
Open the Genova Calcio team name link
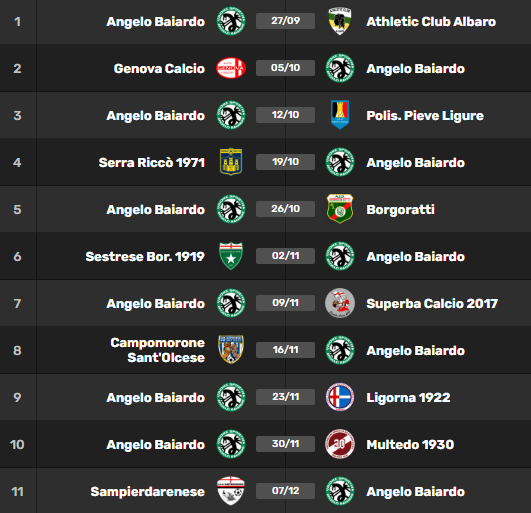pos(159,68)
